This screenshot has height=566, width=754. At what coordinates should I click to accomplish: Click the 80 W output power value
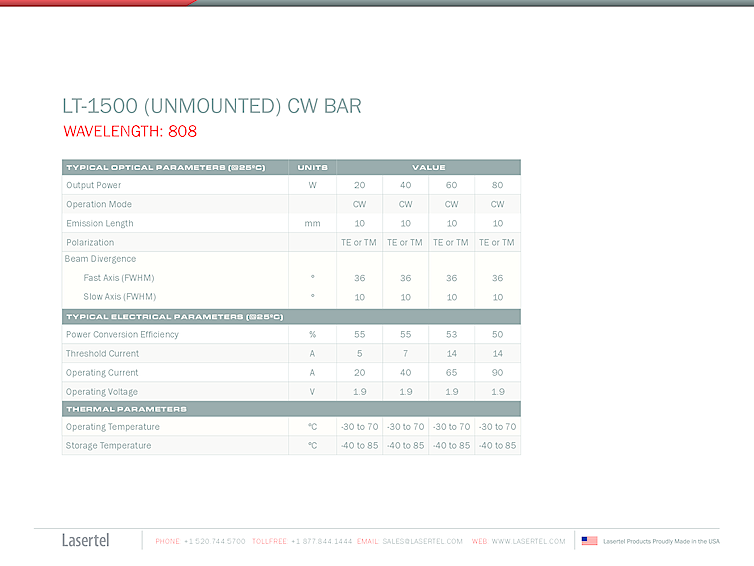[497, 185]
